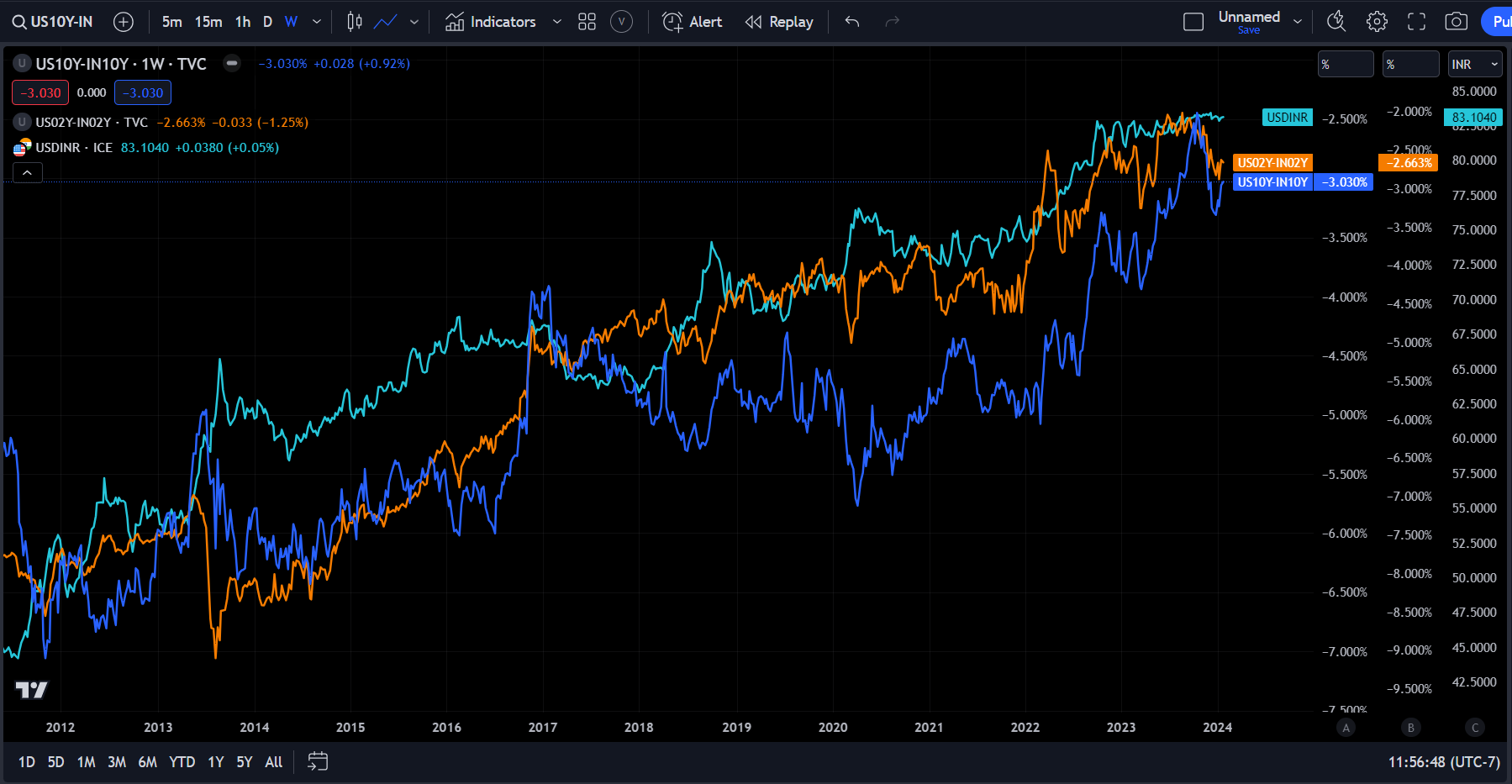The width and height of the screenshot is (1512, 784).
Task: Toggle scale C auto mode
Action: [1475, 728]
